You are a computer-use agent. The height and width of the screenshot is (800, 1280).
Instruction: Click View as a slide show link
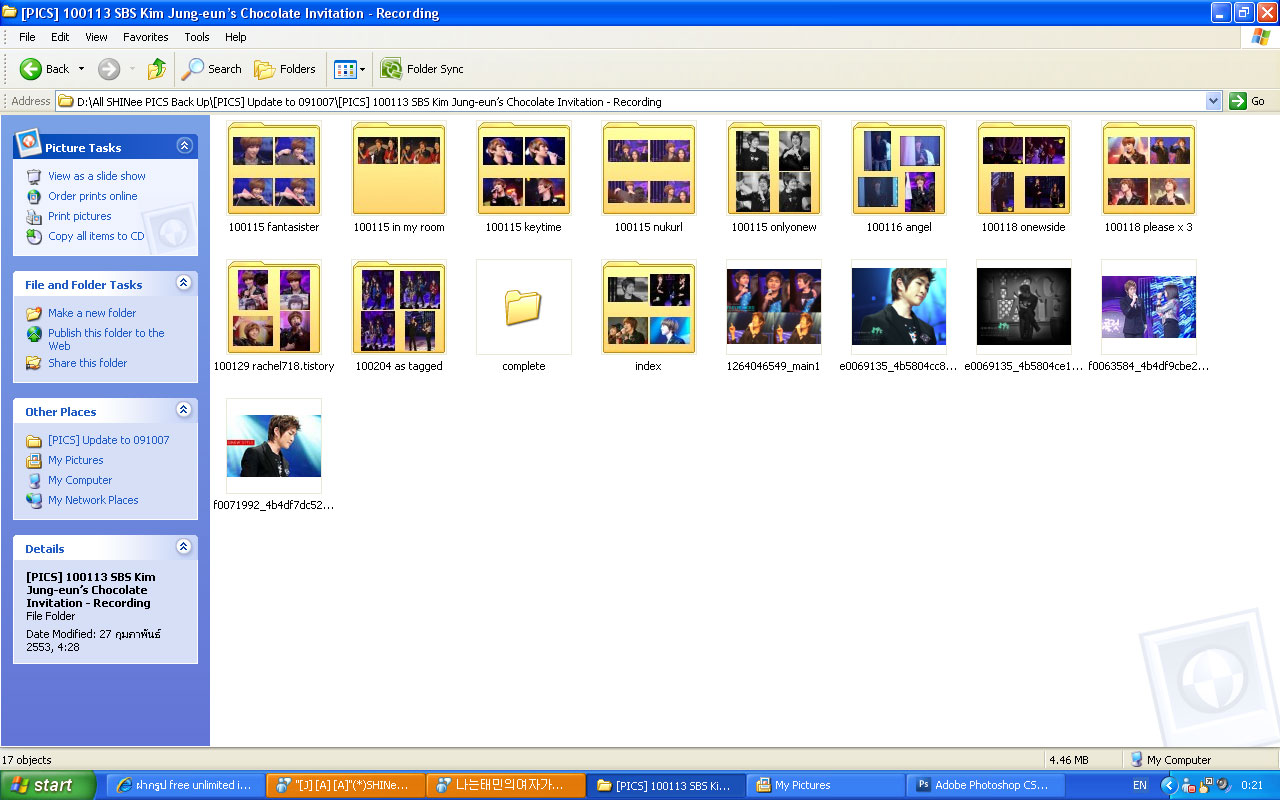tap(97, 176)
